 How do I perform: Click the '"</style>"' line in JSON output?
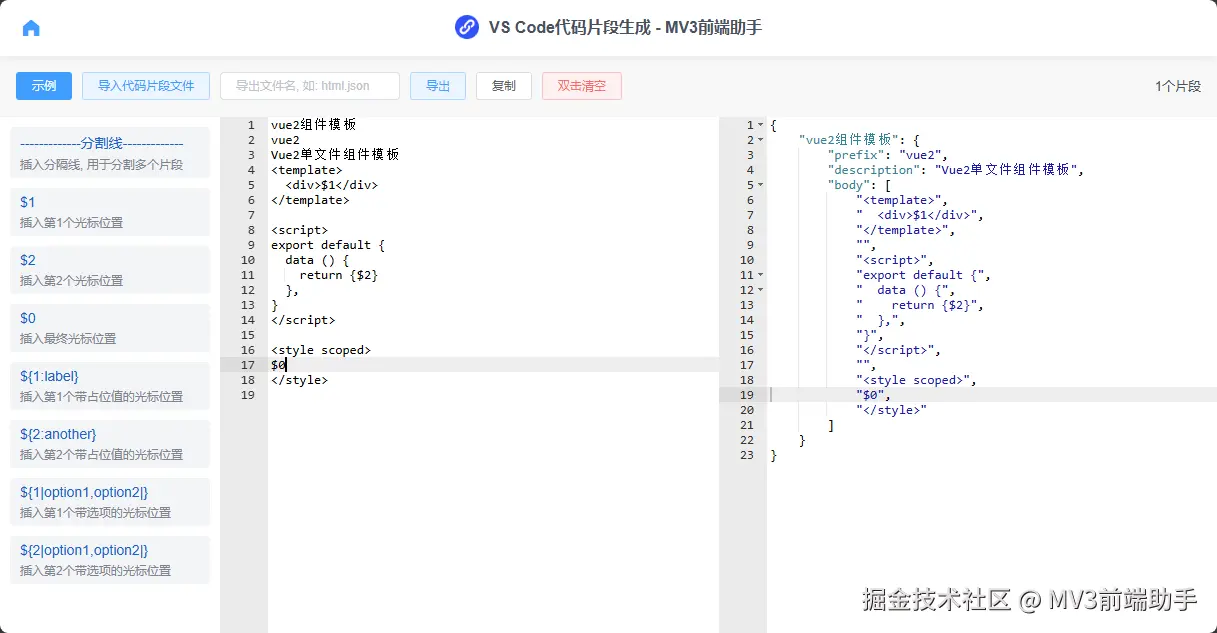[x=891, y=410]
